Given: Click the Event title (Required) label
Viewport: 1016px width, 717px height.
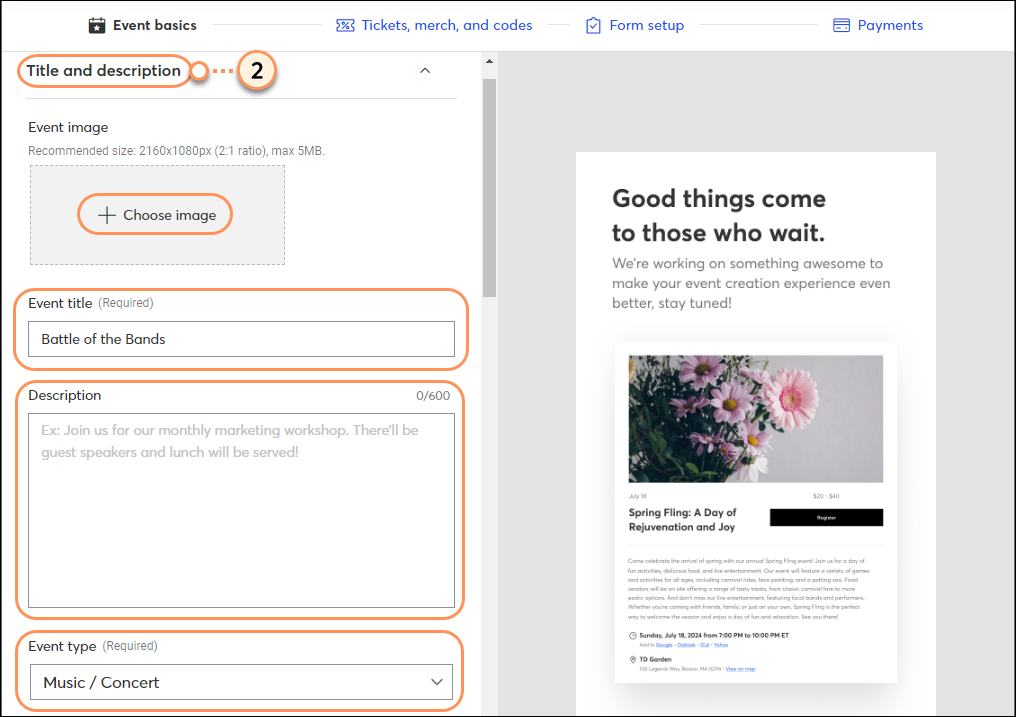Looking at the screenshot, I should 91,303.
